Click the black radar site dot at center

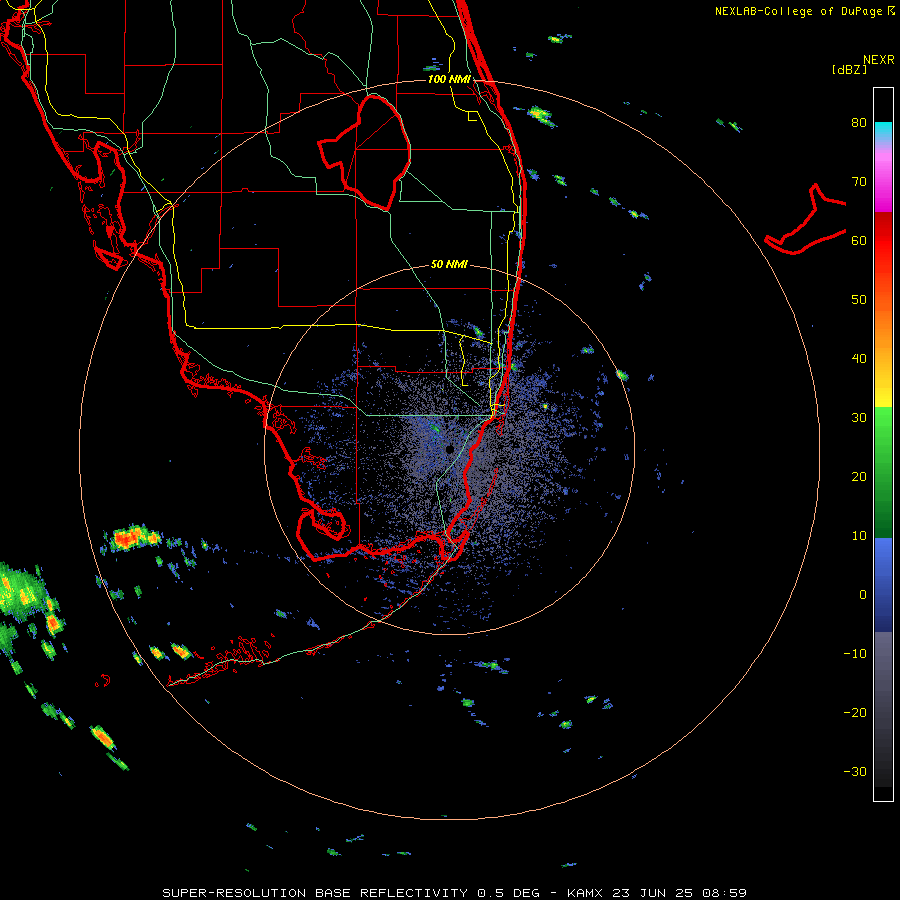click(449, 449)
